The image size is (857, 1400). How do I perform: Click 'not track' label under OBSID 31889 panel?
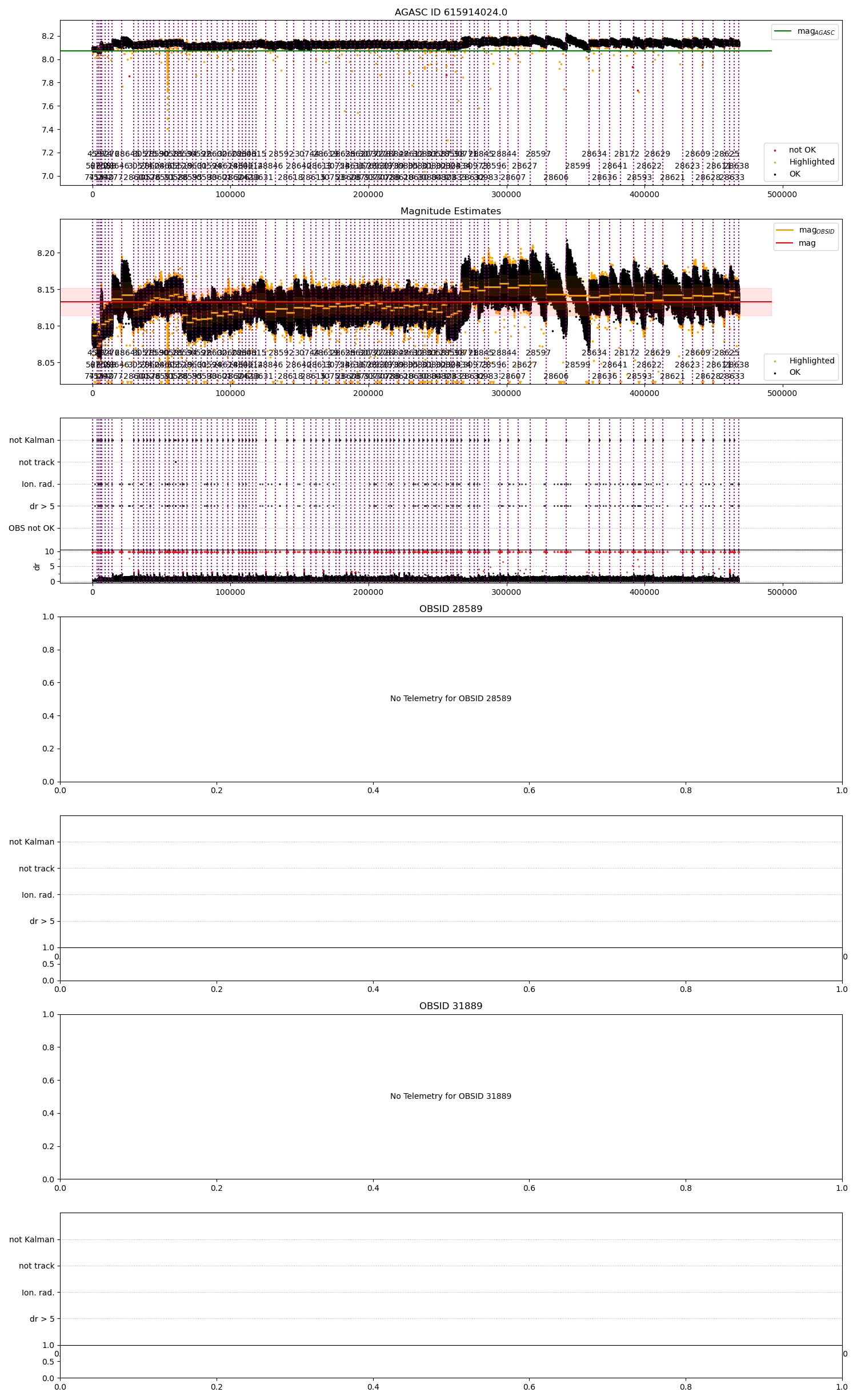(37, 1266)
